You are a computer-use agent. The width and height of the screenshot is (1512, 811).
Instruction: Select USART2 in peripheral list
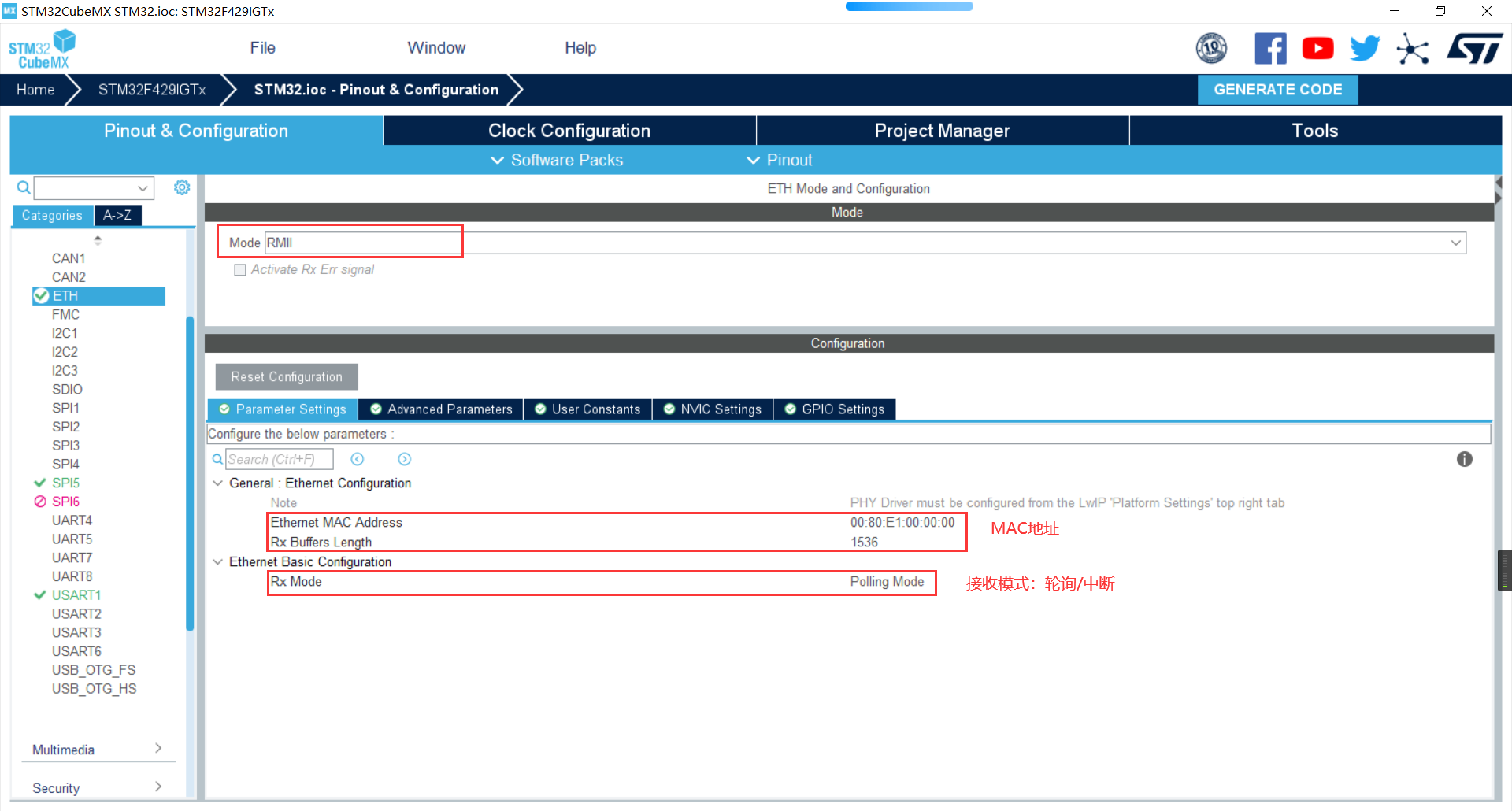coord(76,614)
